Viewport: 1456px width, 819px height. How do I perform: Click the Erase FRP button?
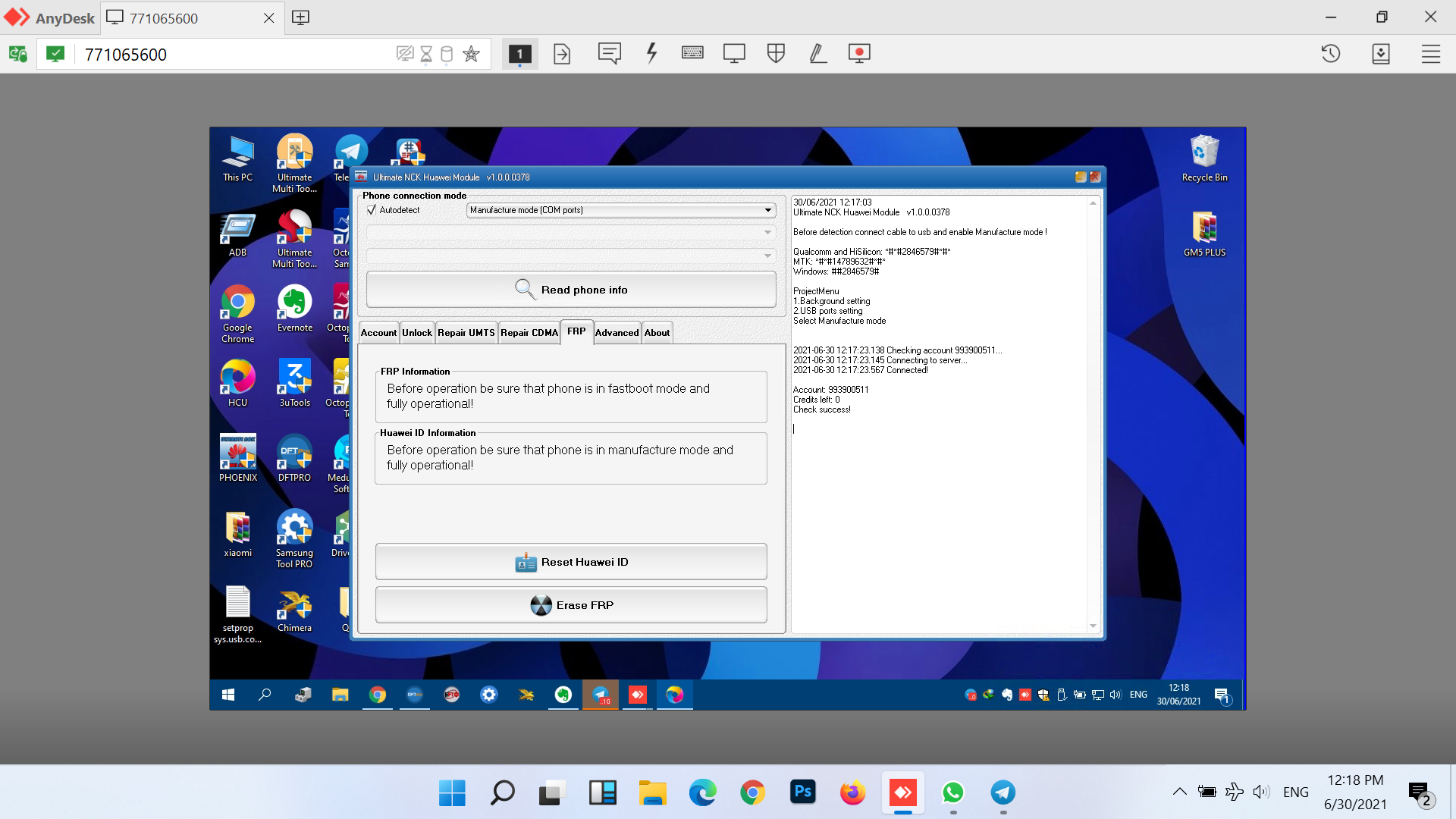[x=571, y=605]
